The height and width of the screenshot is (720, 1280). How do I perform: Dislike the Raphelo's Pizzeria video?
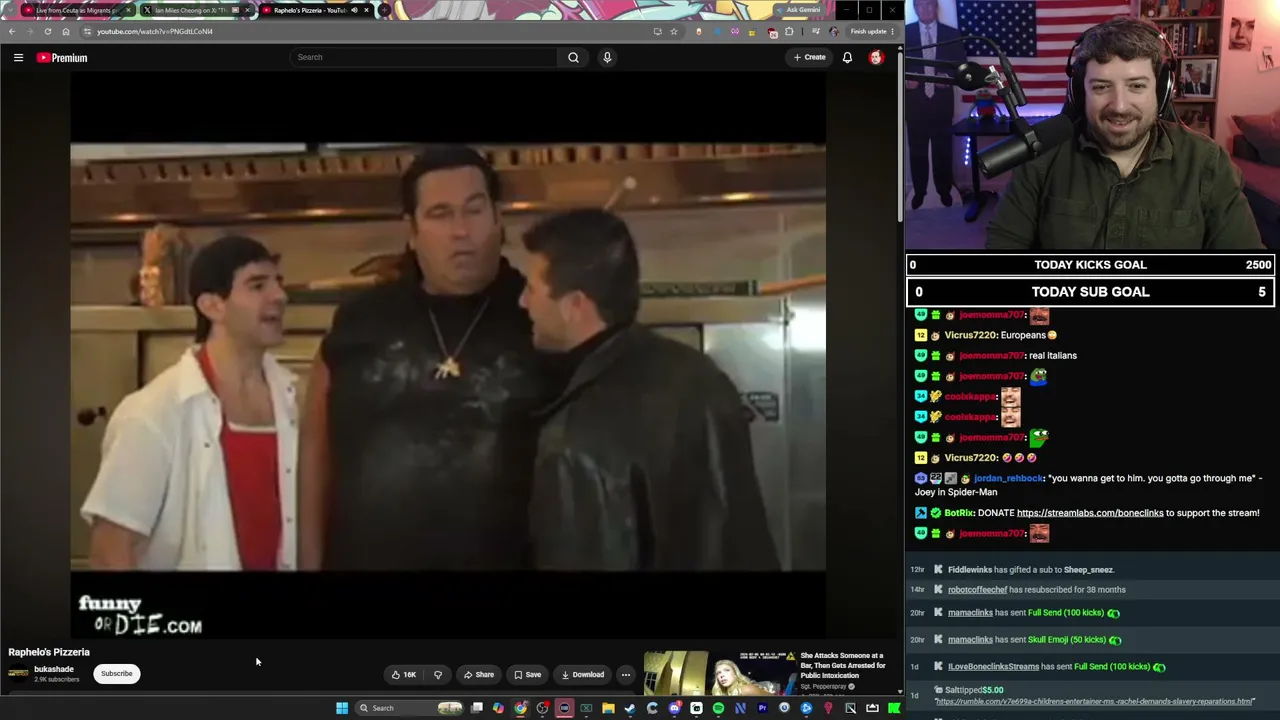click(437, 675)
